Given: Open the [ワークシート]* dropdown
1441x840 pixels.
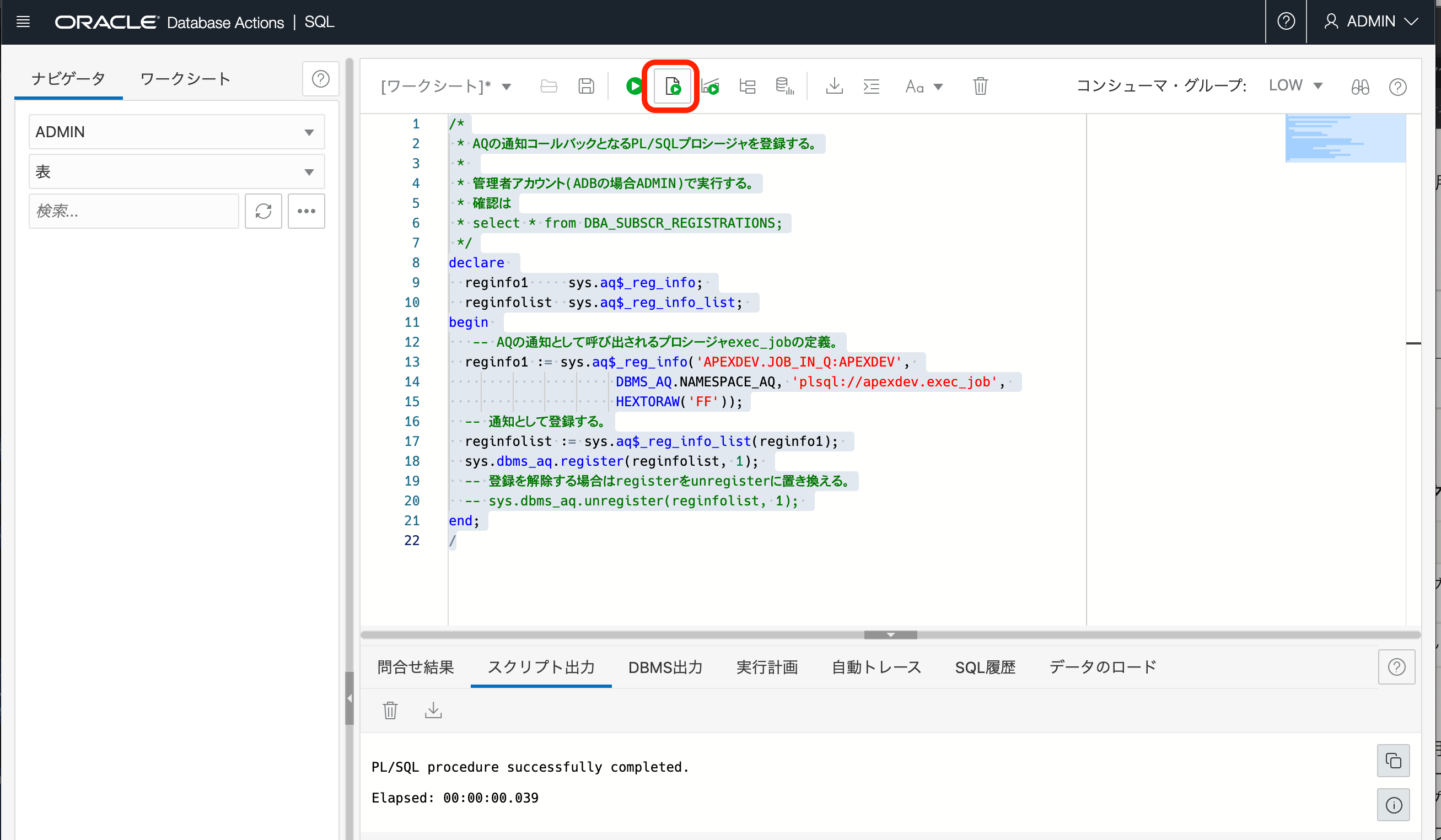Looking at the screenshot, I should click(446, 87).
